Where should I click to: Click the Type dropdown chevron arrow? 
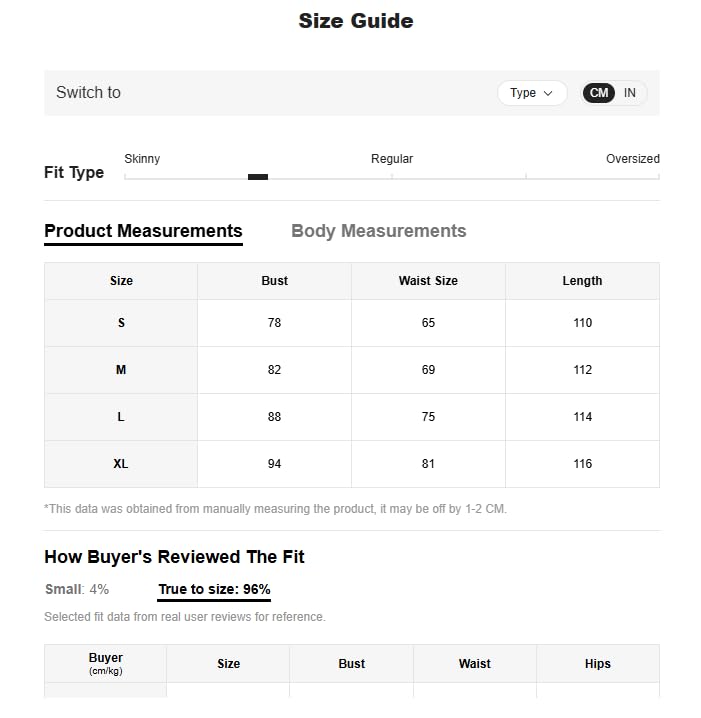547,93
